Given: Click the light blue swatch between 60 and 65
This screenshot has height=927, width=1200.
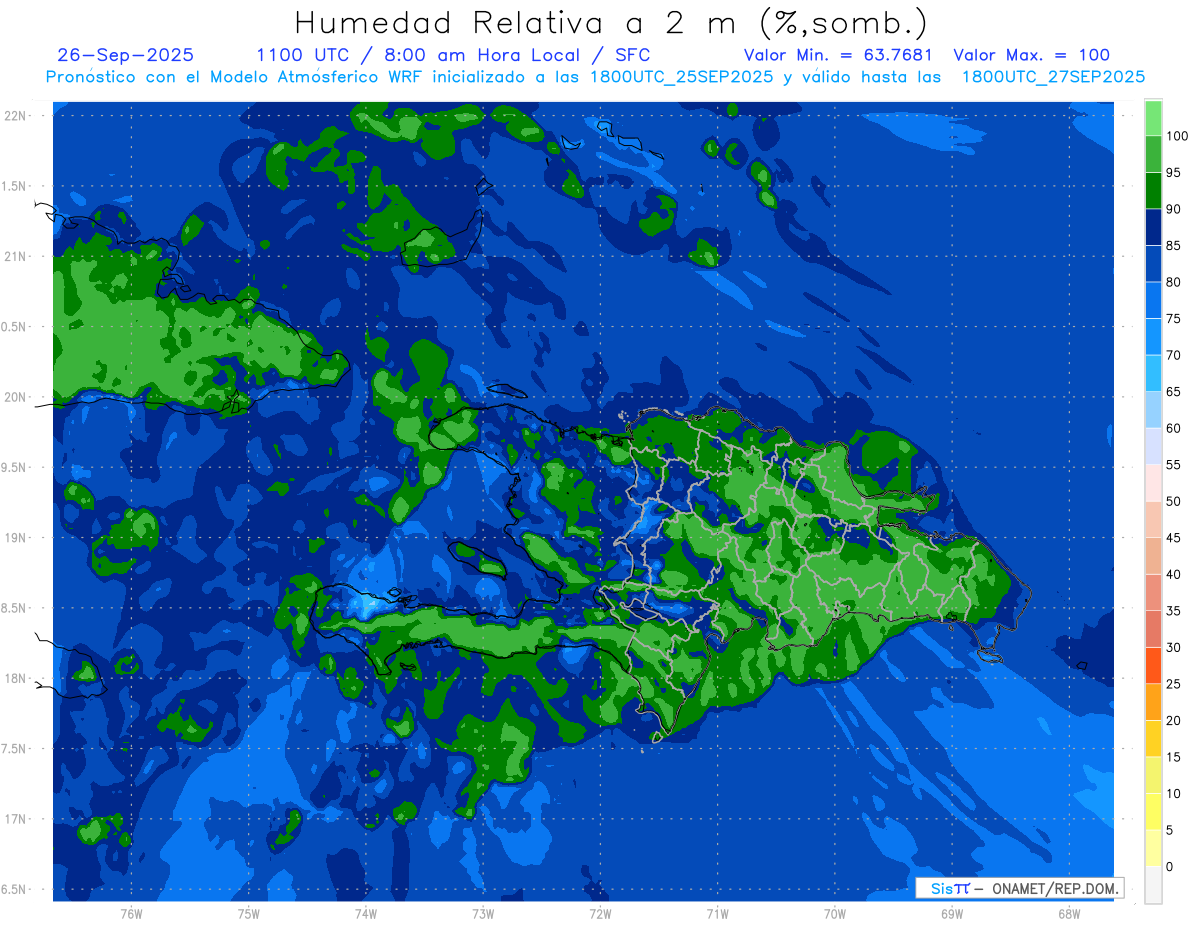Looking at the screenshot, I should coord(1153,409).
